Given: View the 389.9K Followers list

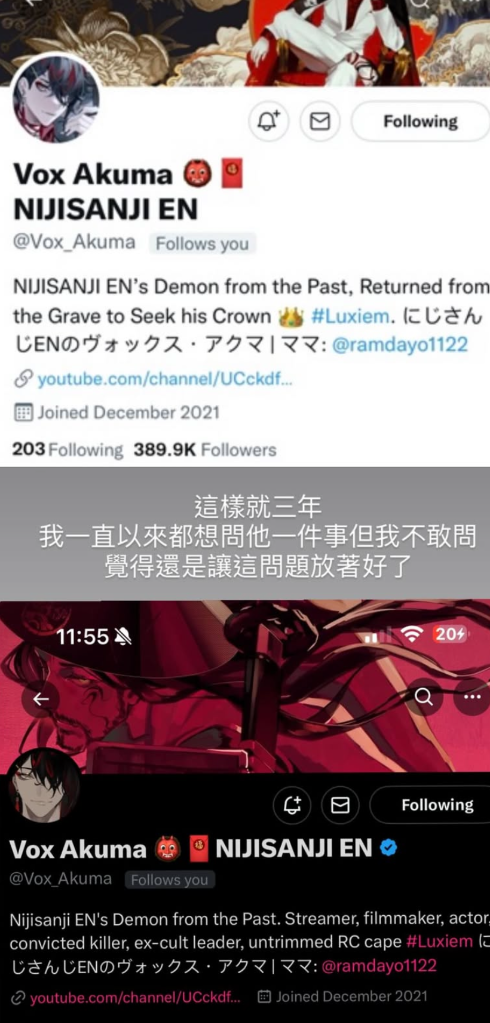Looking at the screenshot, I should click(x=205, y=450).
